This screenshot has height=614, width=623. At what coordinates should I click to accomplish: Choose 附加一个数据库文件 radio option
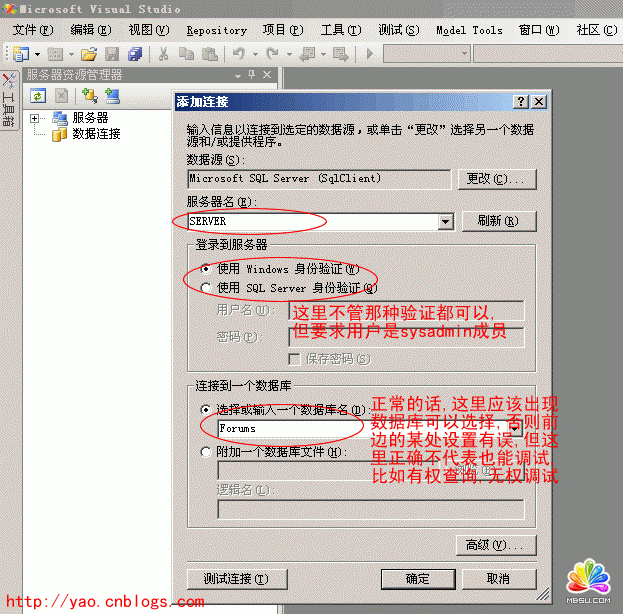tap(206, 452)
